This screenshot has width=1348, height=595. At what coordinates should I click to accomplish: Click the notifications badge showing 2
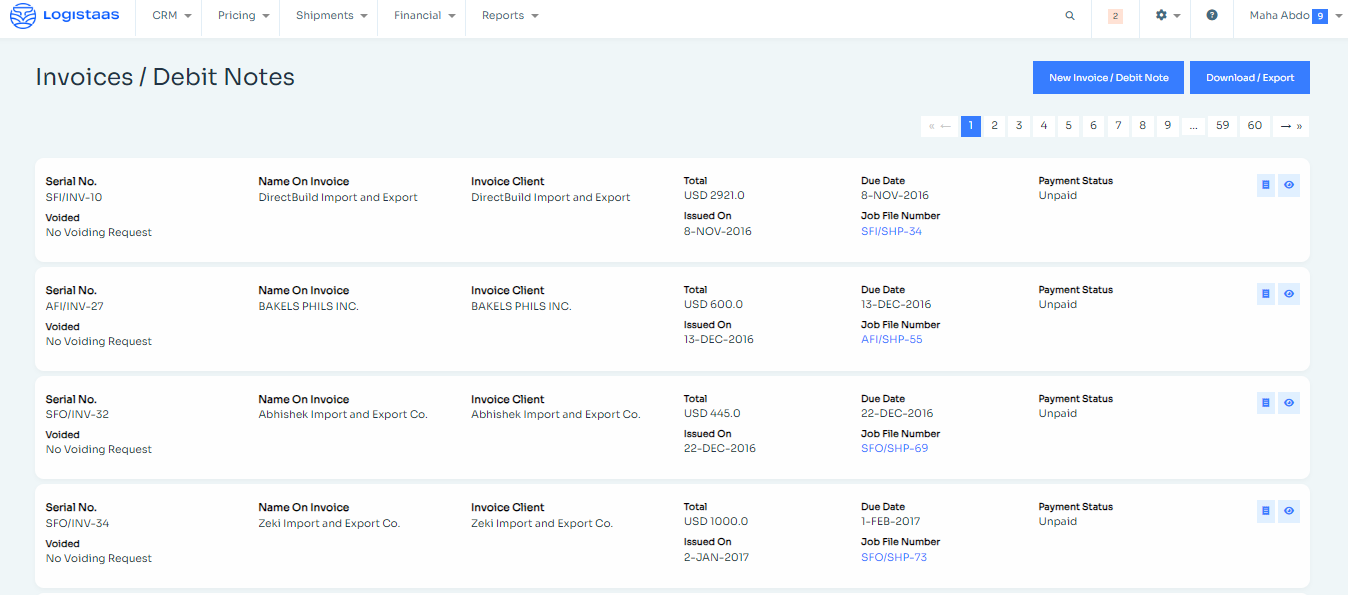(1114, 16)
